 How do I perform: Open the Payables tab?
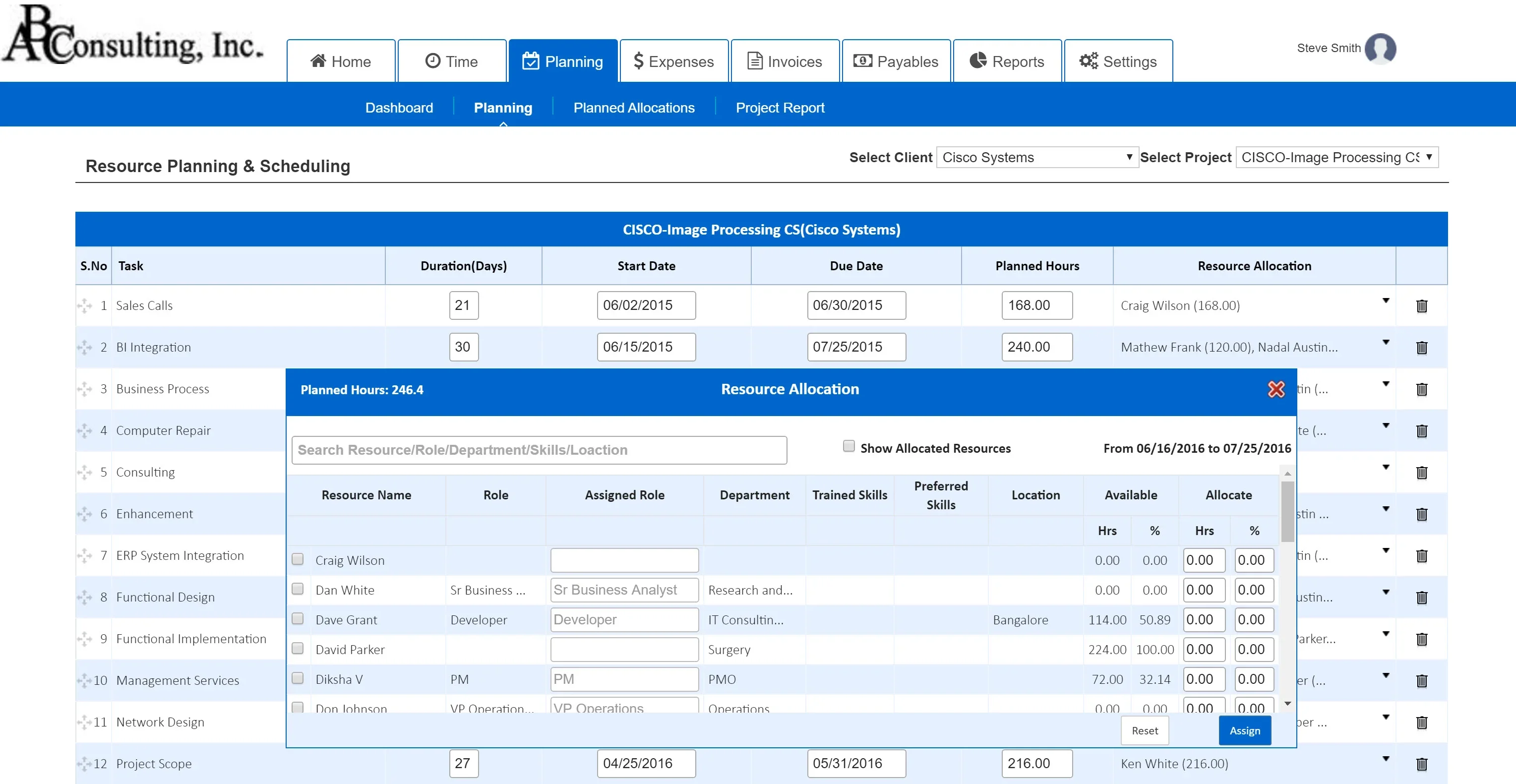896,61
